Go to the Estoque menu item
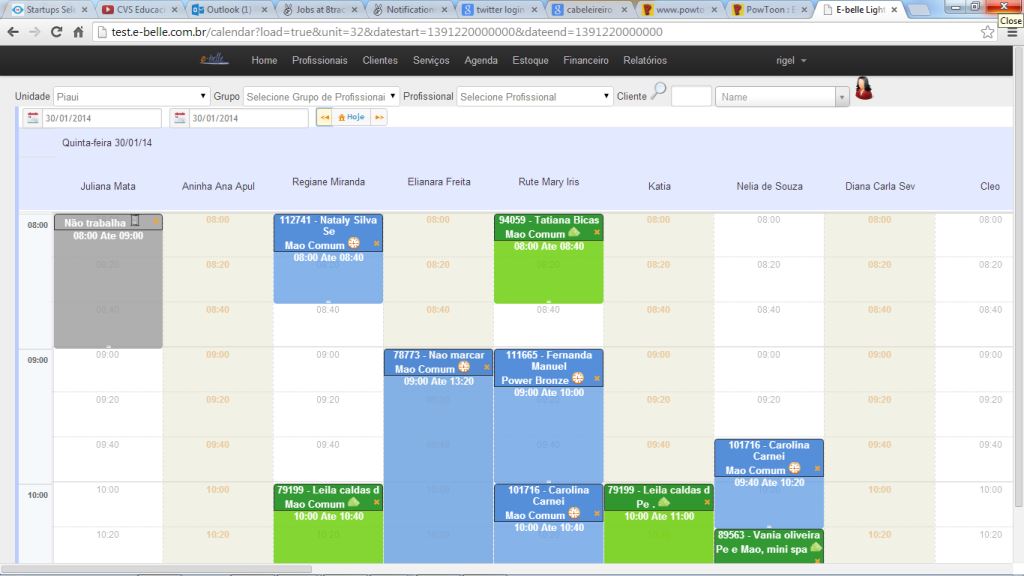The image size is (1024, 576). click(530, 60)
